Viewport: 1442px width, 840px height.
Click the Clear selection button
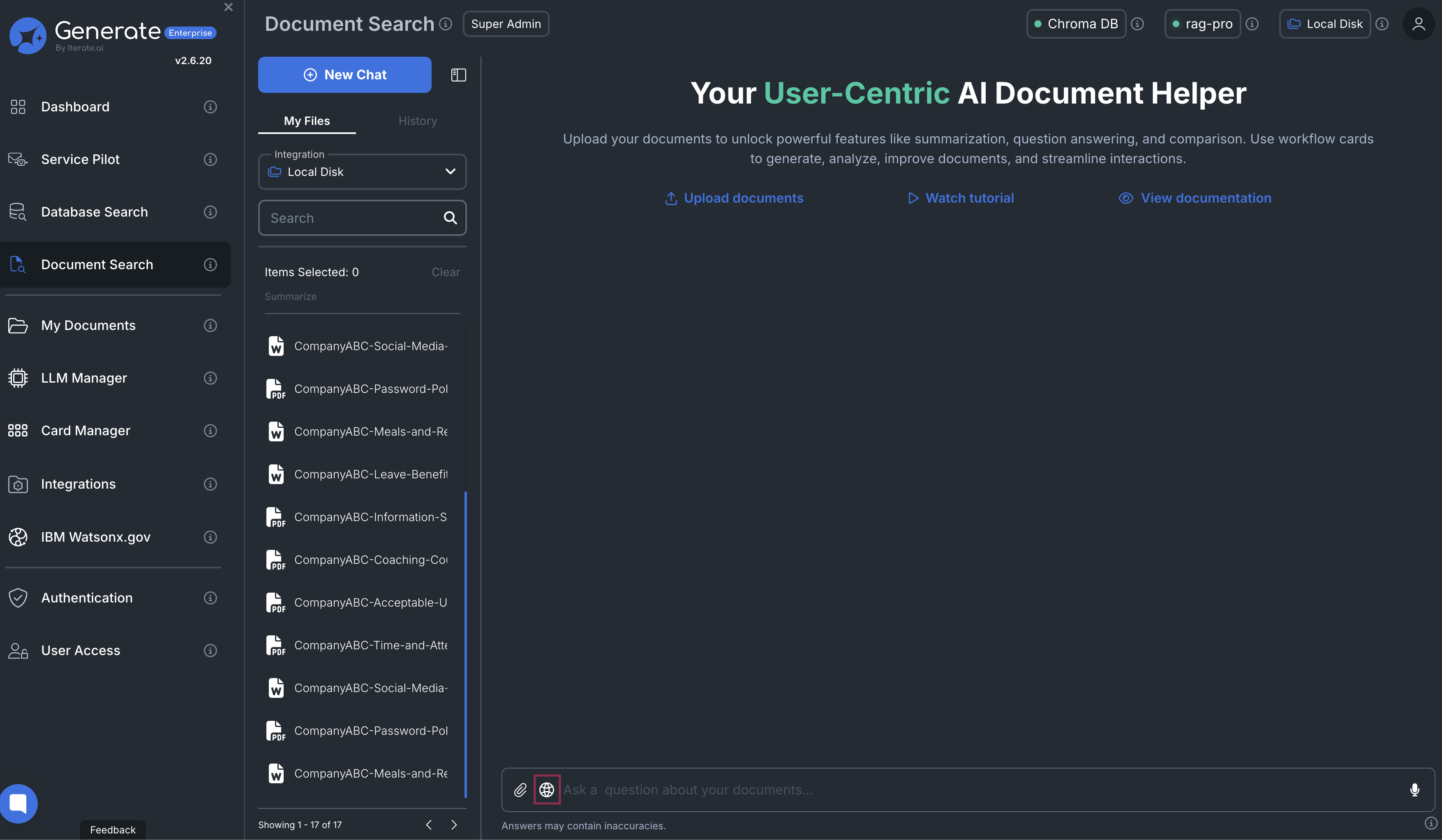[x=446, y=272]
